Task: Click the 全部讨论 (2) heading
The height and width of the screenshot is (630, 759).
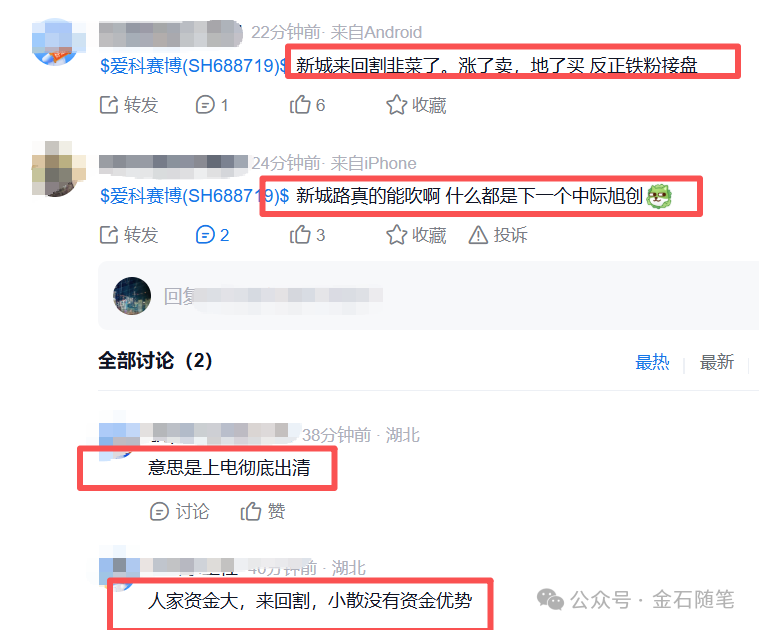Action: point(155,361)
